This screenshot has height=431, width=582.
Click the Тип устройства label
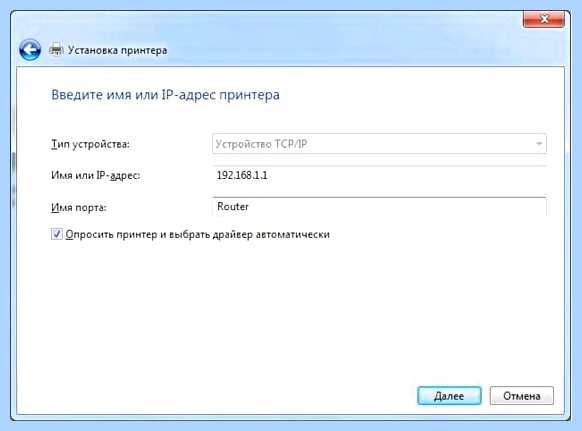click(90, 144)
